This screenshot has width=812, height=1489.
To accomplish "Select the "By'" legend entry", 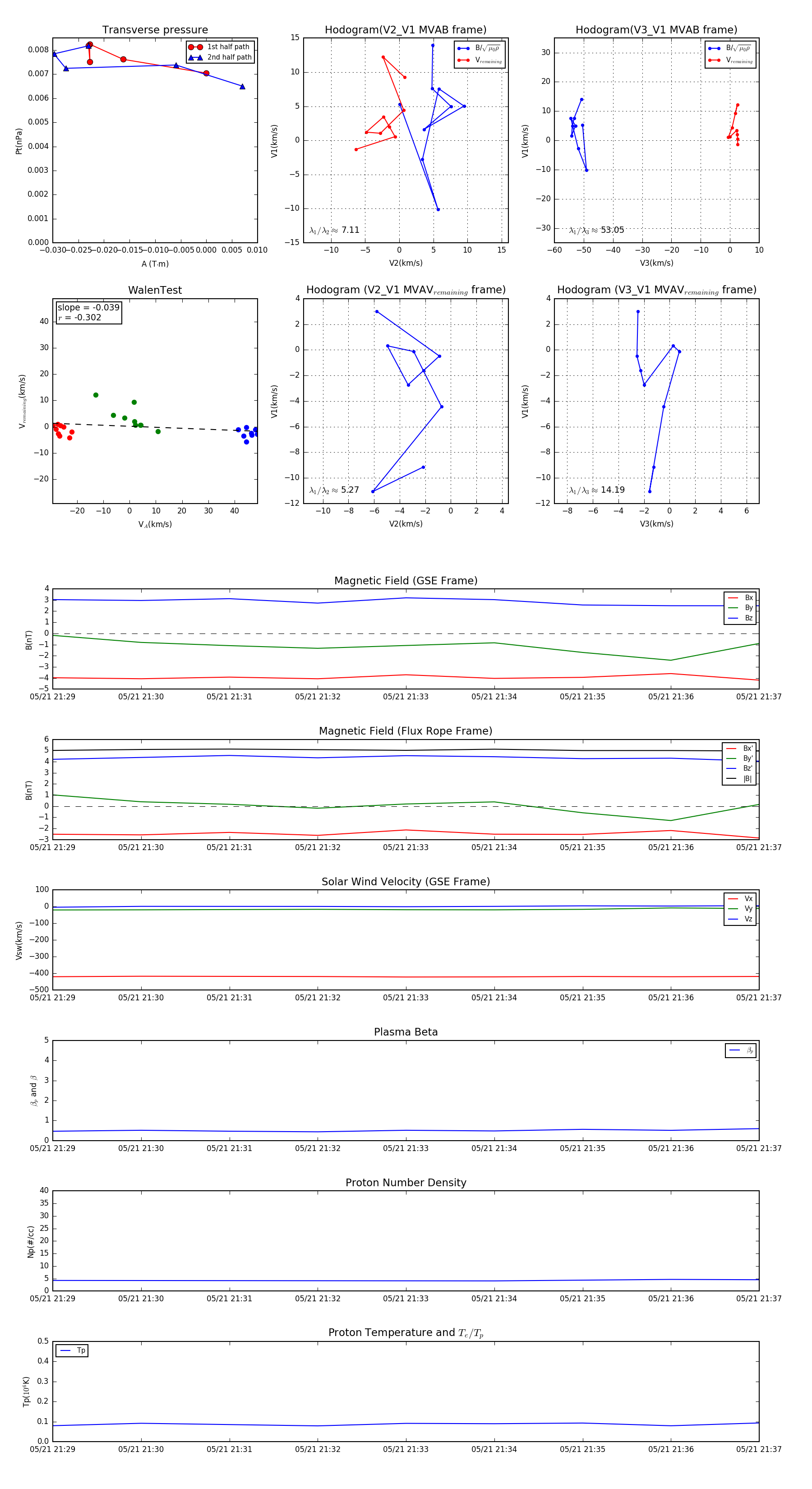I will click(x=739, y=758).
